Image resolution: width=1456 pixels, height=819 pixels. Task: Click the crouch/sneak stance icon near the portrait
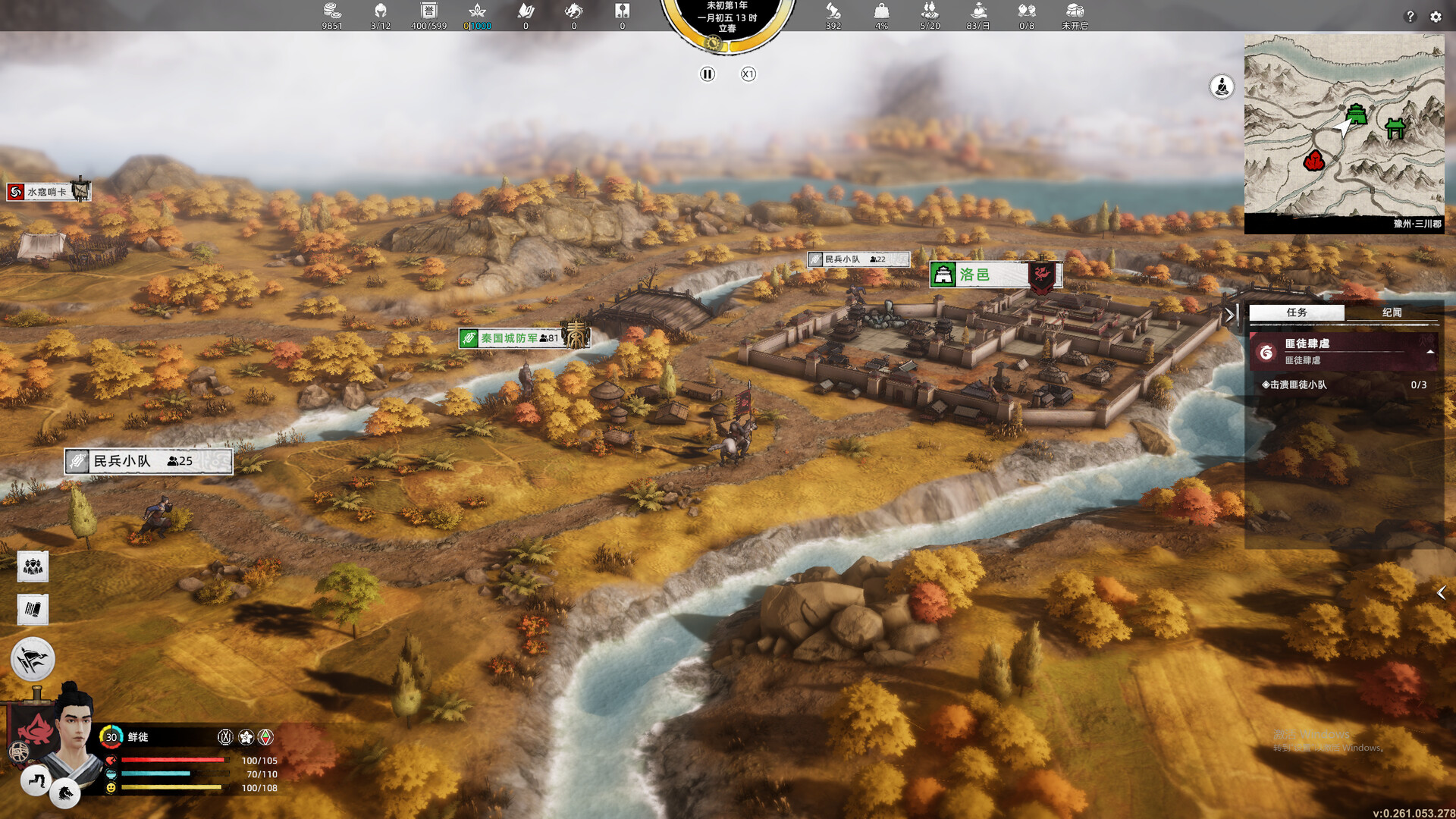coord(35,781)
